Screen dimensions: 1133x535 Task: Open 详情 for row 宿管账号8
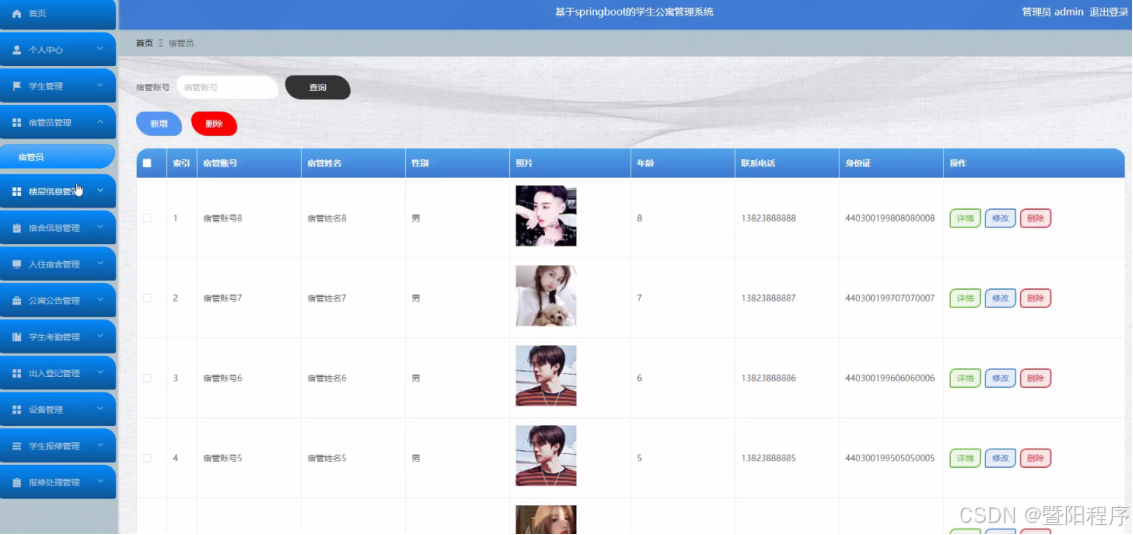[x=965, y=218]
